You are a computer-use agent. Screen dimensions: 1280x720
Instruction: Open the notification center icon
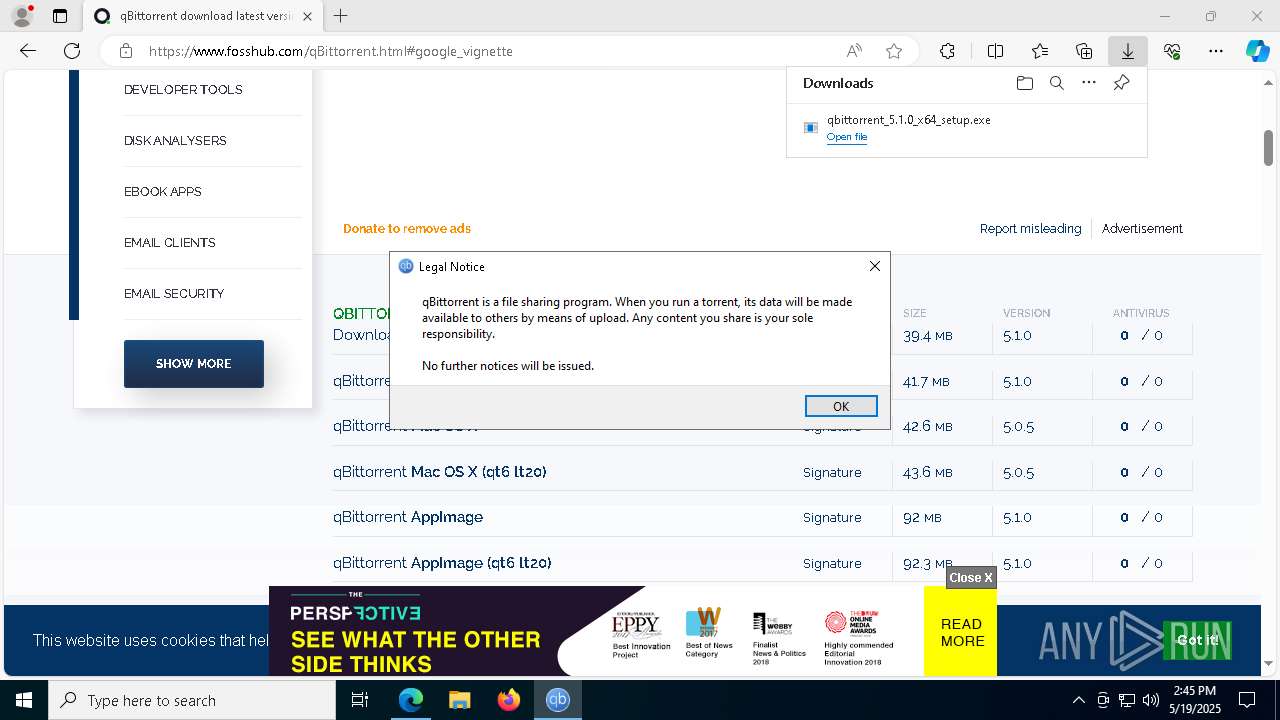[1247, 700]
